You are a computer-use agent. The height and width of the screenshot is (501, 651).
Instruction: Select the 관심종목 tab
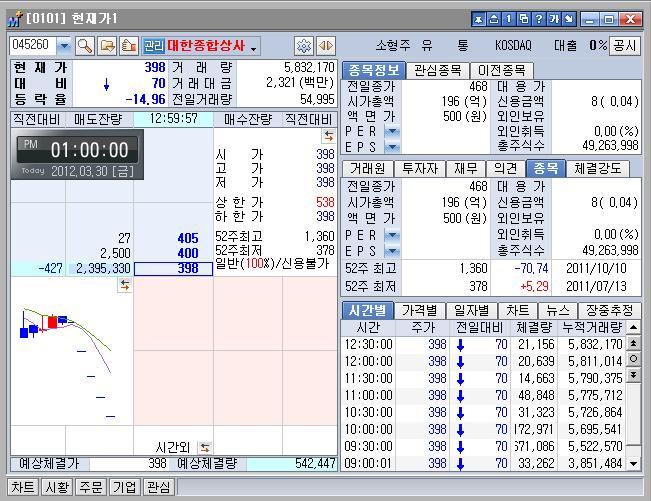pos(438,70)
